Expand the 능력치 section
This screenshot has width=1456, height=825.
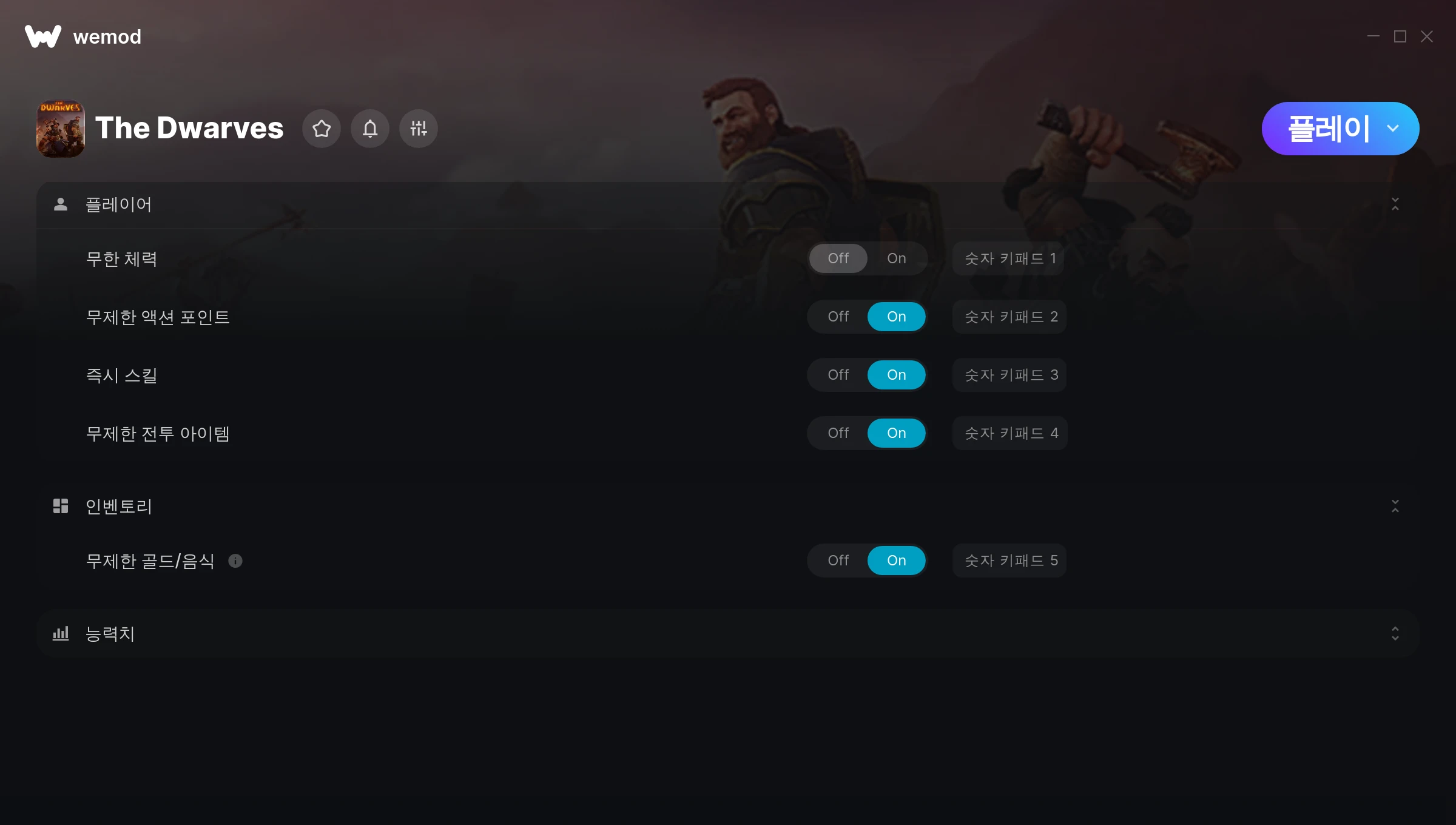click(1395, 633)
